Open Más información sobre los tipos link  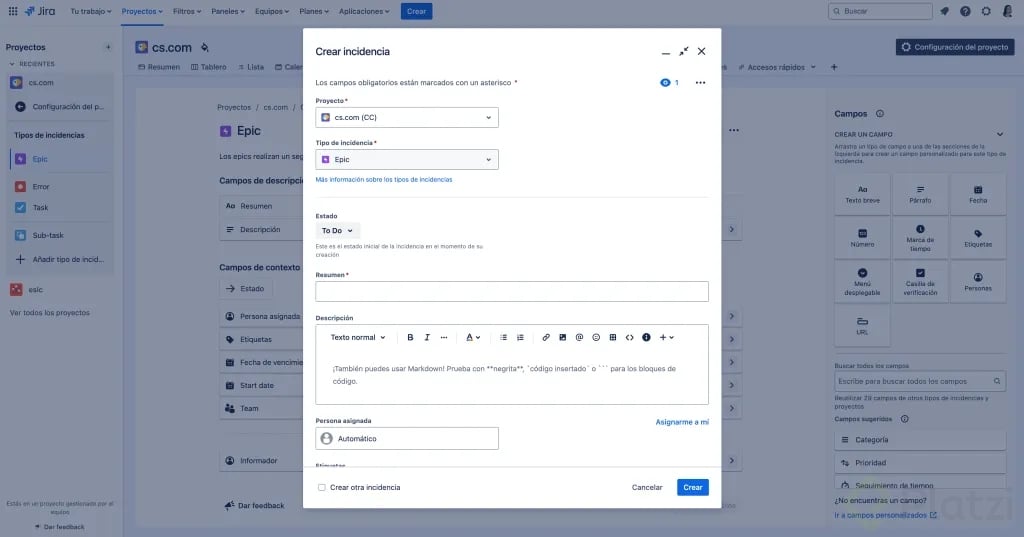pos(383,180)
